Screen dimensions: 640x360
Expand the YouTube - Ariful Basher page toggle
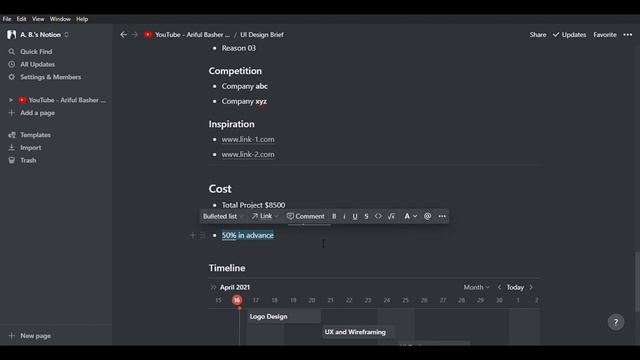click(11, 100)
